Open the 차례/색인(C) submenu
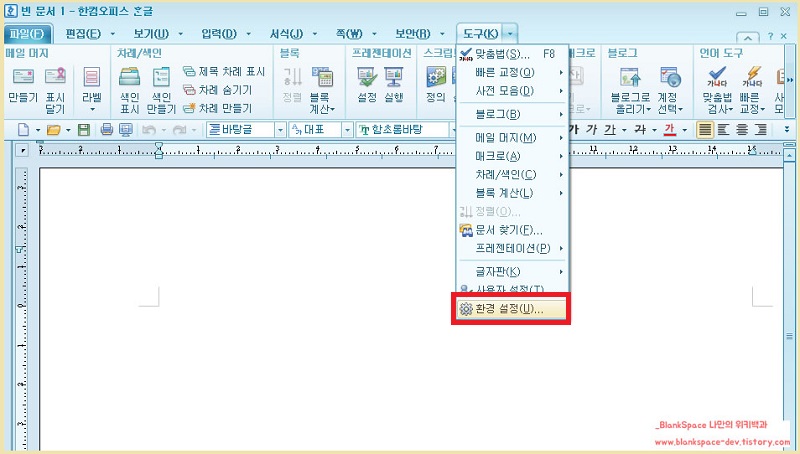Viewport: 800px width, 454px height. pos(512,174)
